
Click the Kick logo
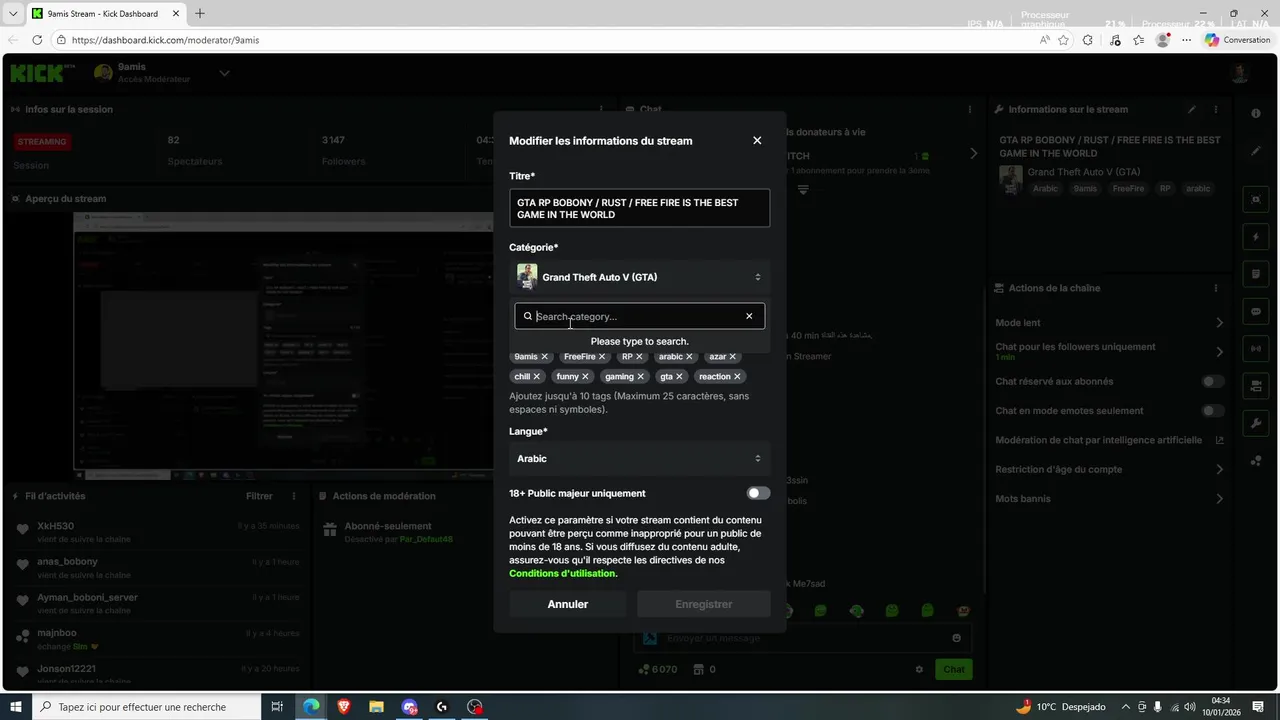point(43,73)
